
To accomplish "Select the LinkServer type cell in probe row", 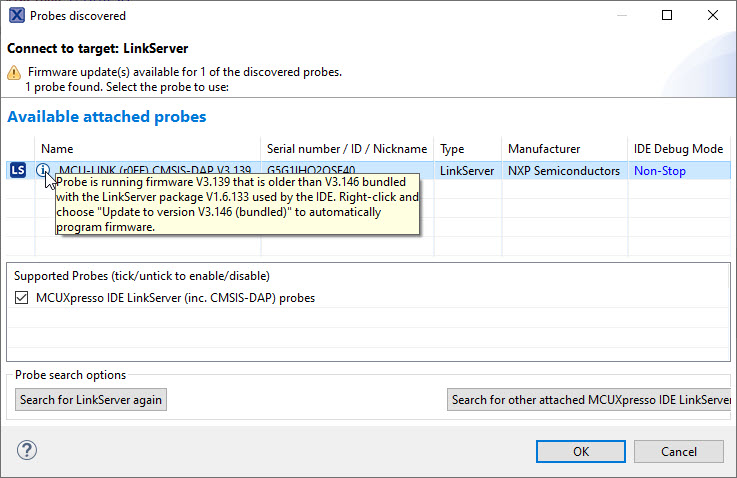I will click(466, 171).
